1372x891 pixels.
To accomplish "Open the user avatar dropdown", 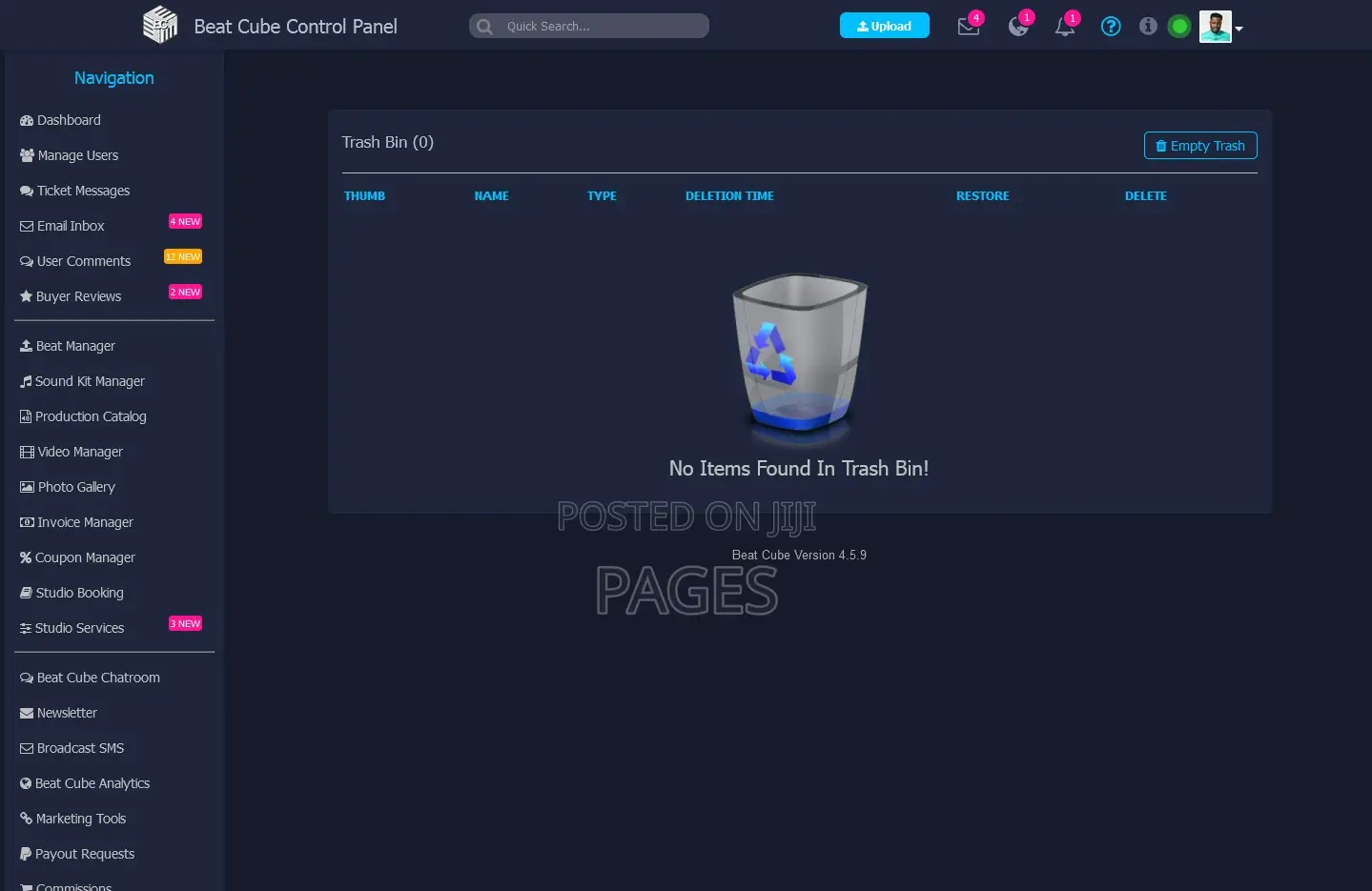I will pos(1221,27).
